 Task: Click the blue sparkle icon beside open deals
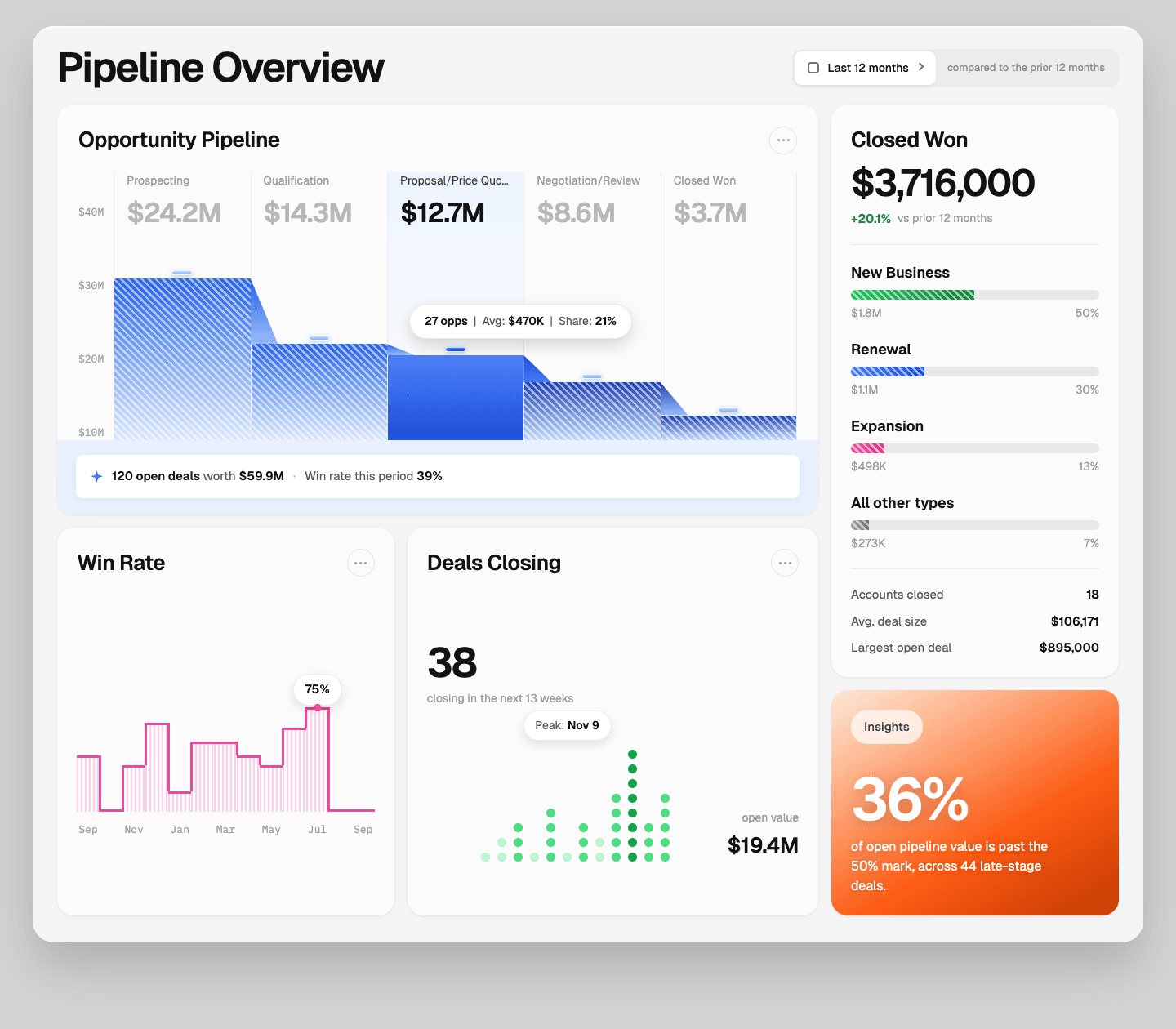coord(96,476)
